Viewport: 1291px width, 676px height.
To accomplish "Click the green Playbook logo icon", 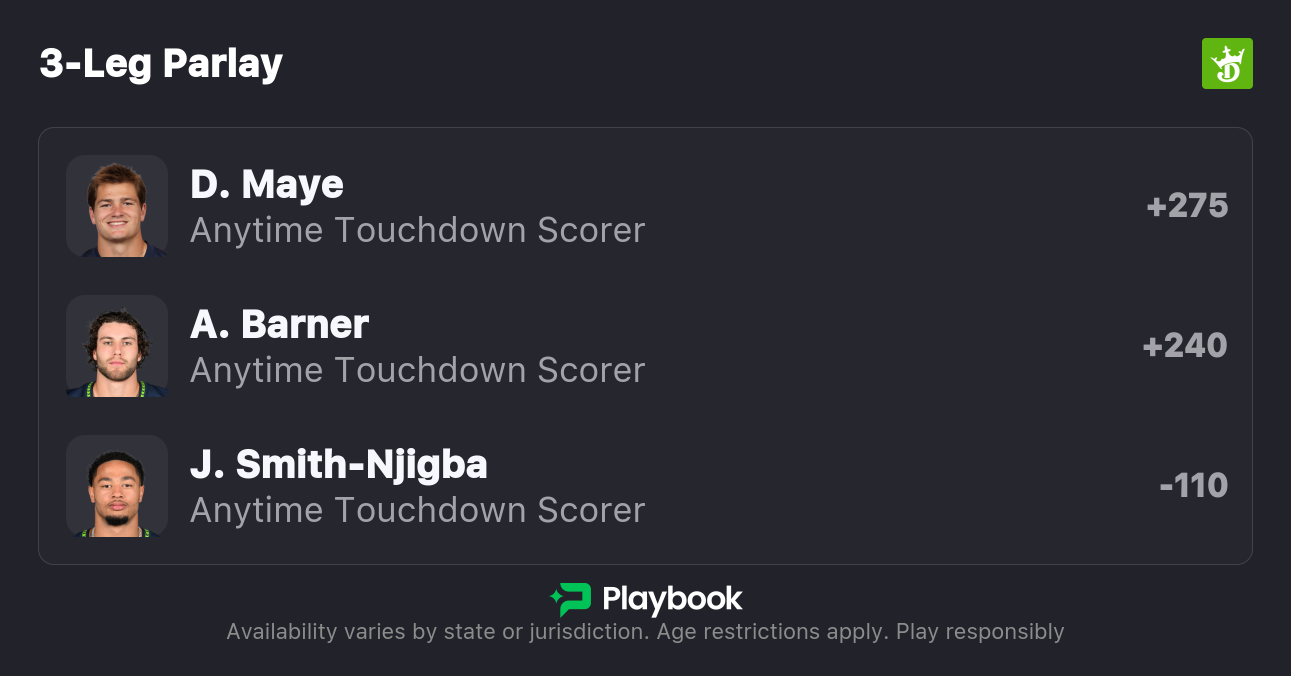I will point(571,599).
